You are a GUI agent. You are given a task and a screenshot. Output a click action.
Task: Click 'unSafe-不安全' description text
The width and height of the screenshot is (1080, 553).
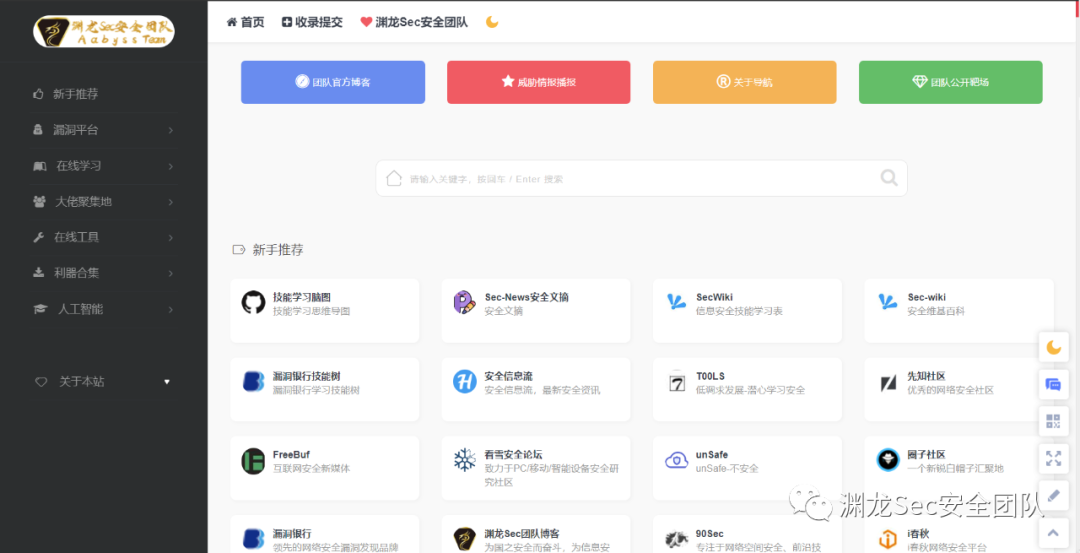point(727,468)
